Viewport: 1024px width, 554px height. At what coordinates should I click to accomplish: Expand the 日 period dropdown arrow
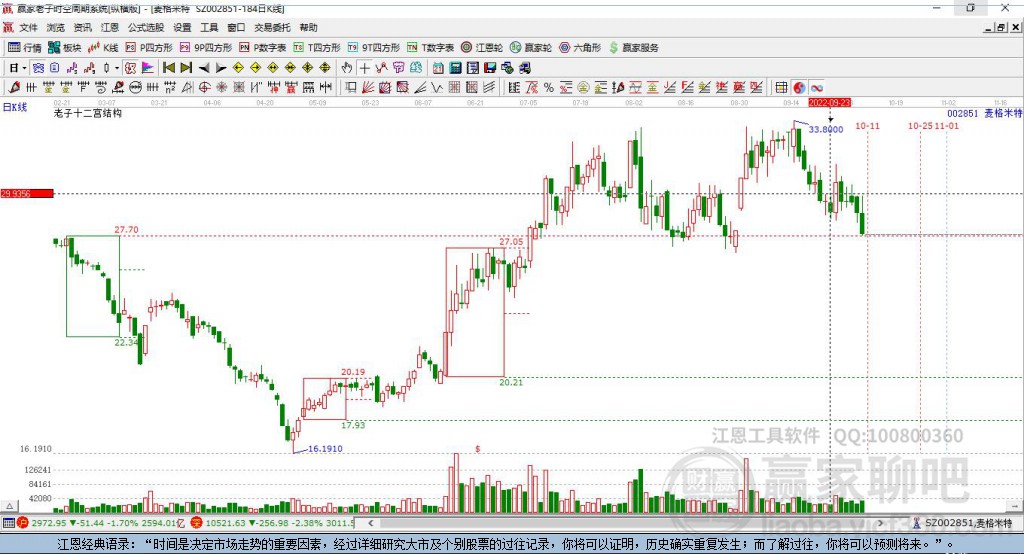tap(24, 68)
